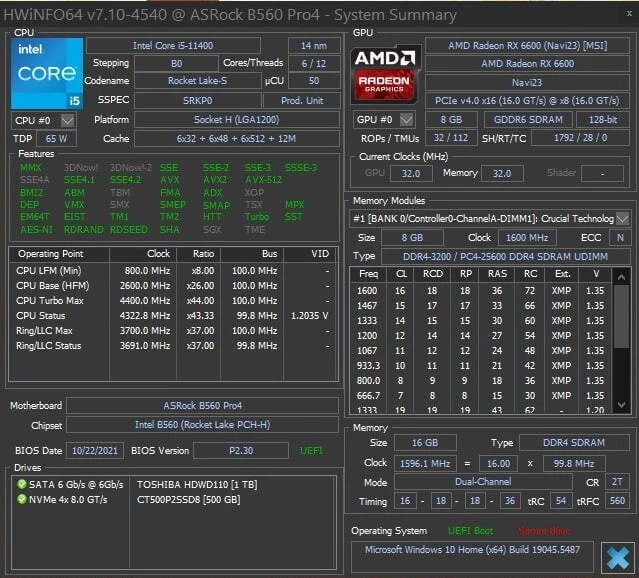639x578 pixels.
Task: Click the timings table scroll-up arrow
Action: (x=621, y=277)
